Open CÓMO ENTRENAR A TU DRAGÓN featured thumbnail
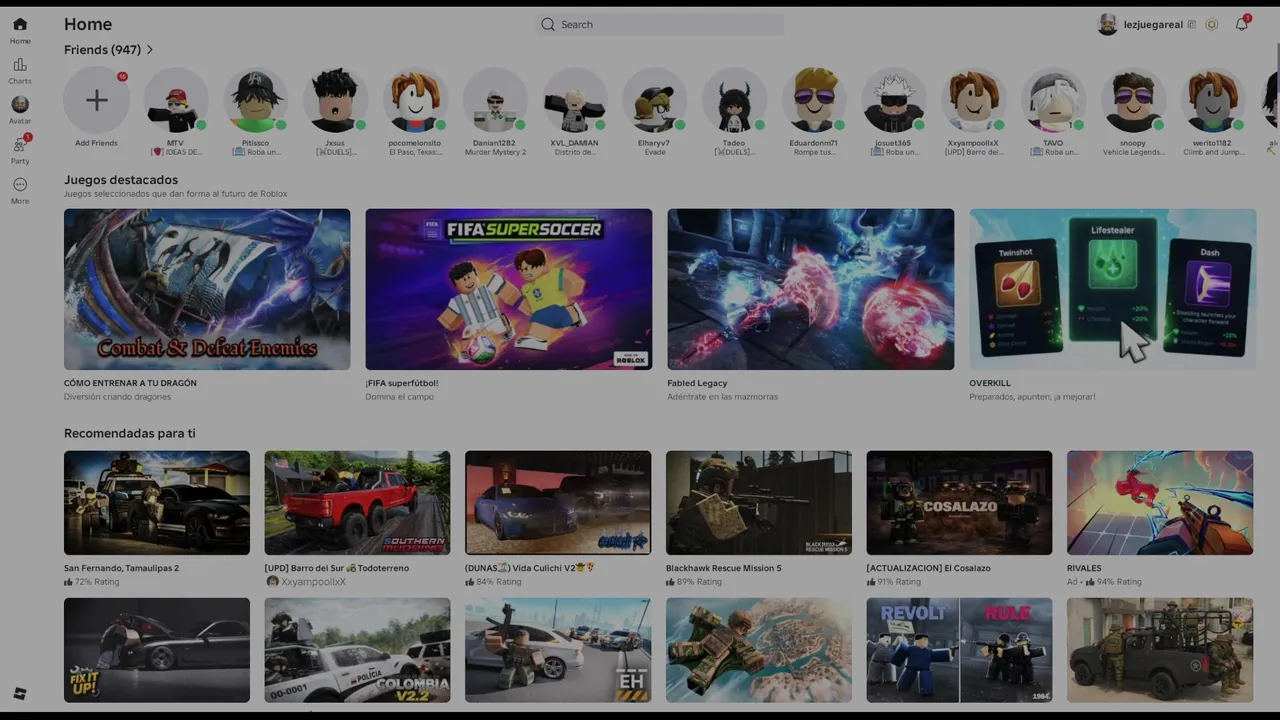This screenshot has width=1280, height=720. (x=207, y=289)
